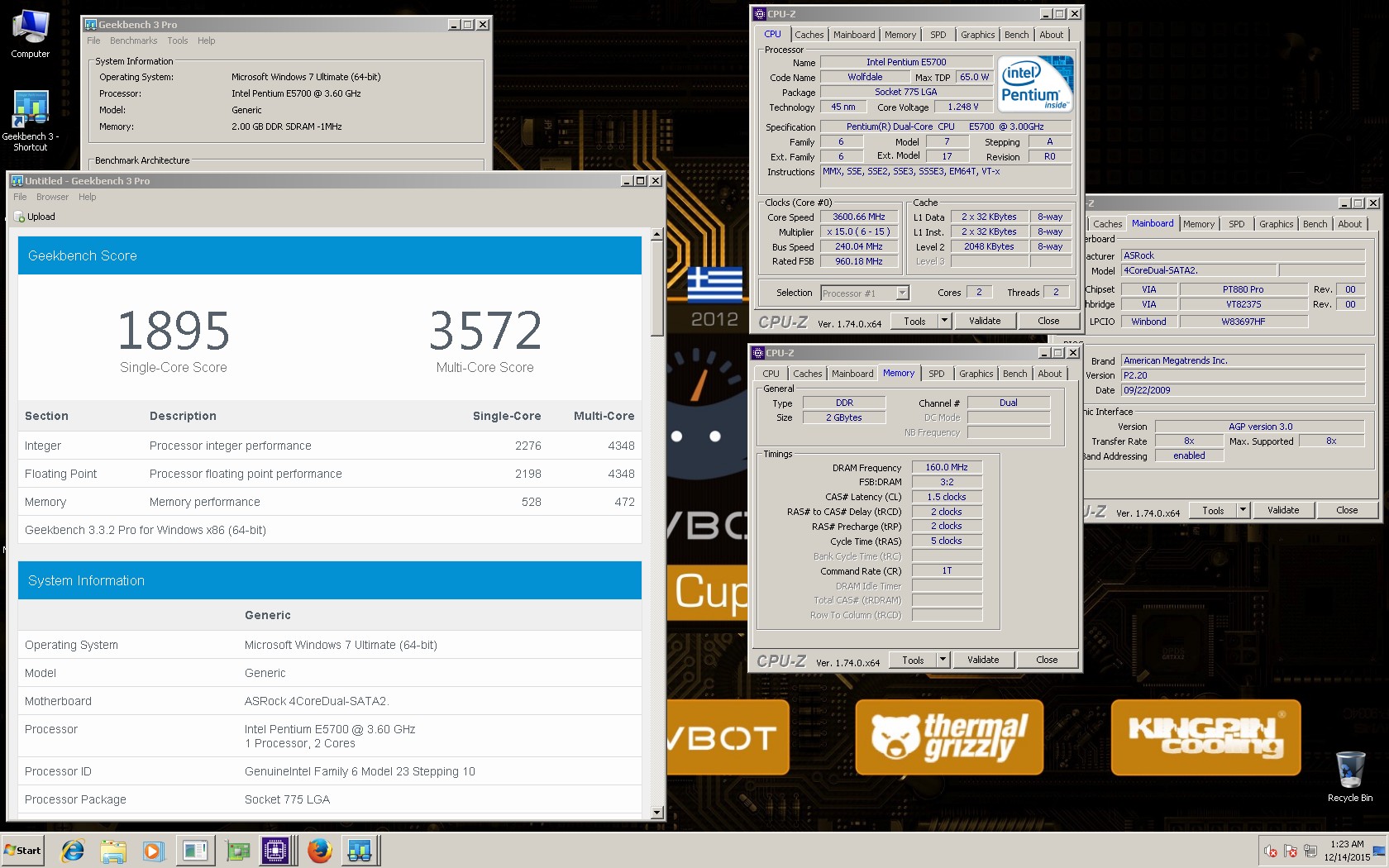Click Close button in top CPU-Z window
This screenshot has height=868, width=1389.
click(1048, 321)
